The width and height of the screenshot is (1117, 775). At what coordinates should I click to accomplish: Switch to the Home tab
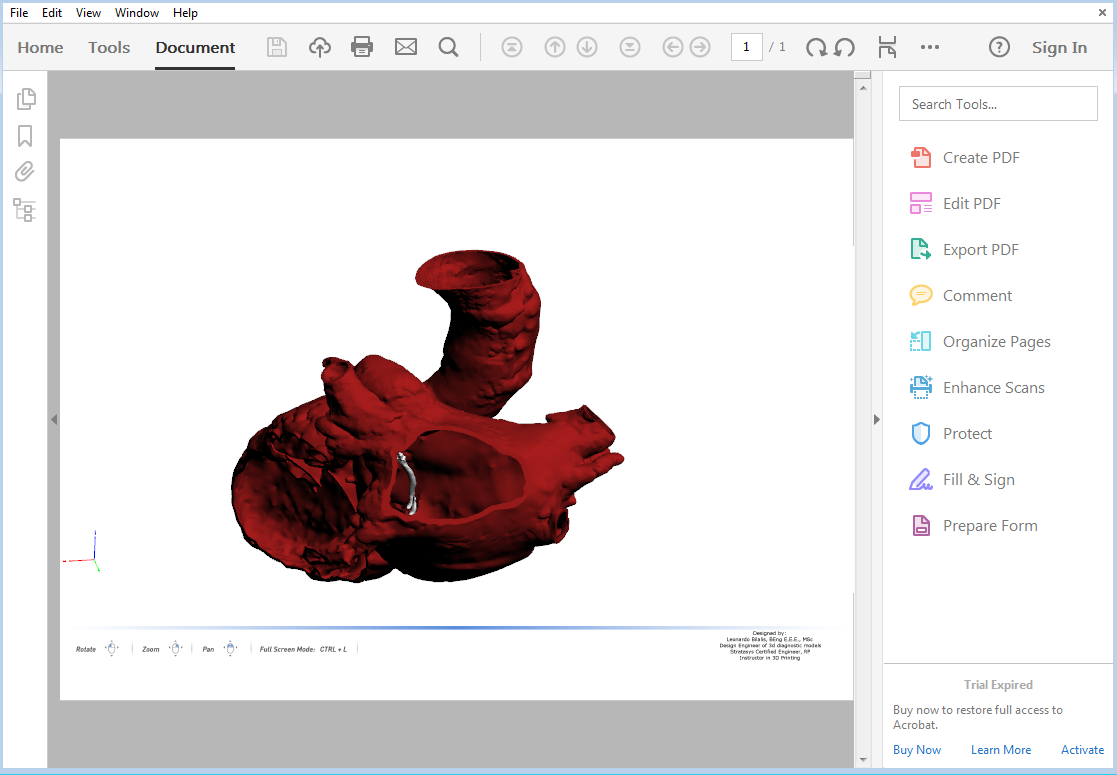(40, 47)
